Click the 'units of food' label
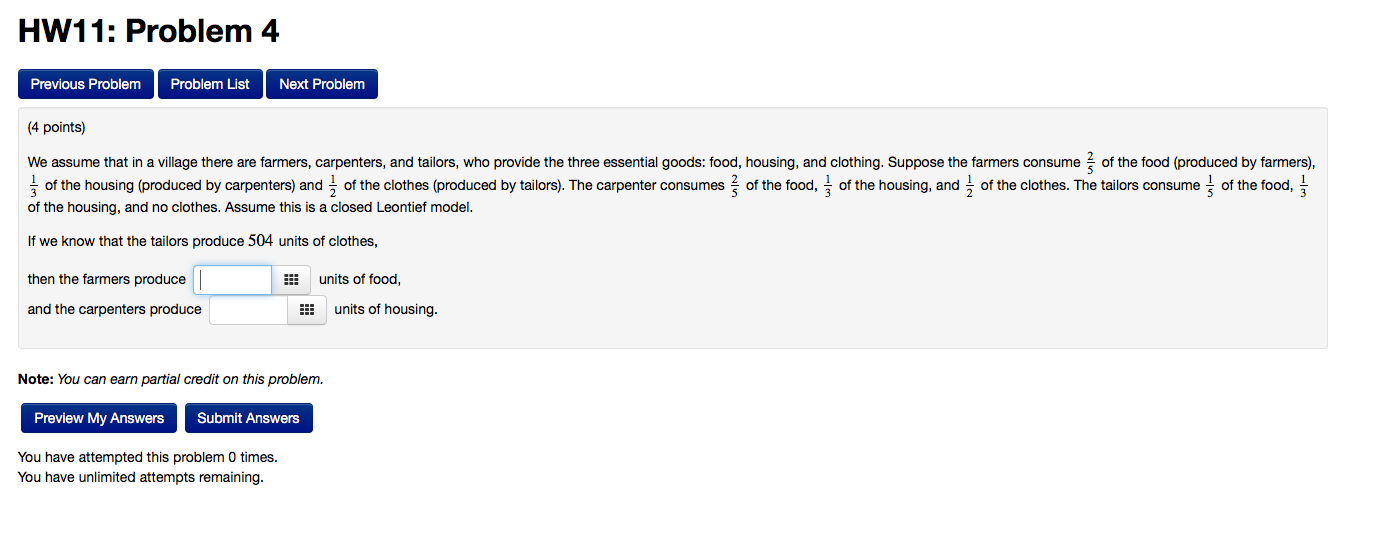 [359, 279]
